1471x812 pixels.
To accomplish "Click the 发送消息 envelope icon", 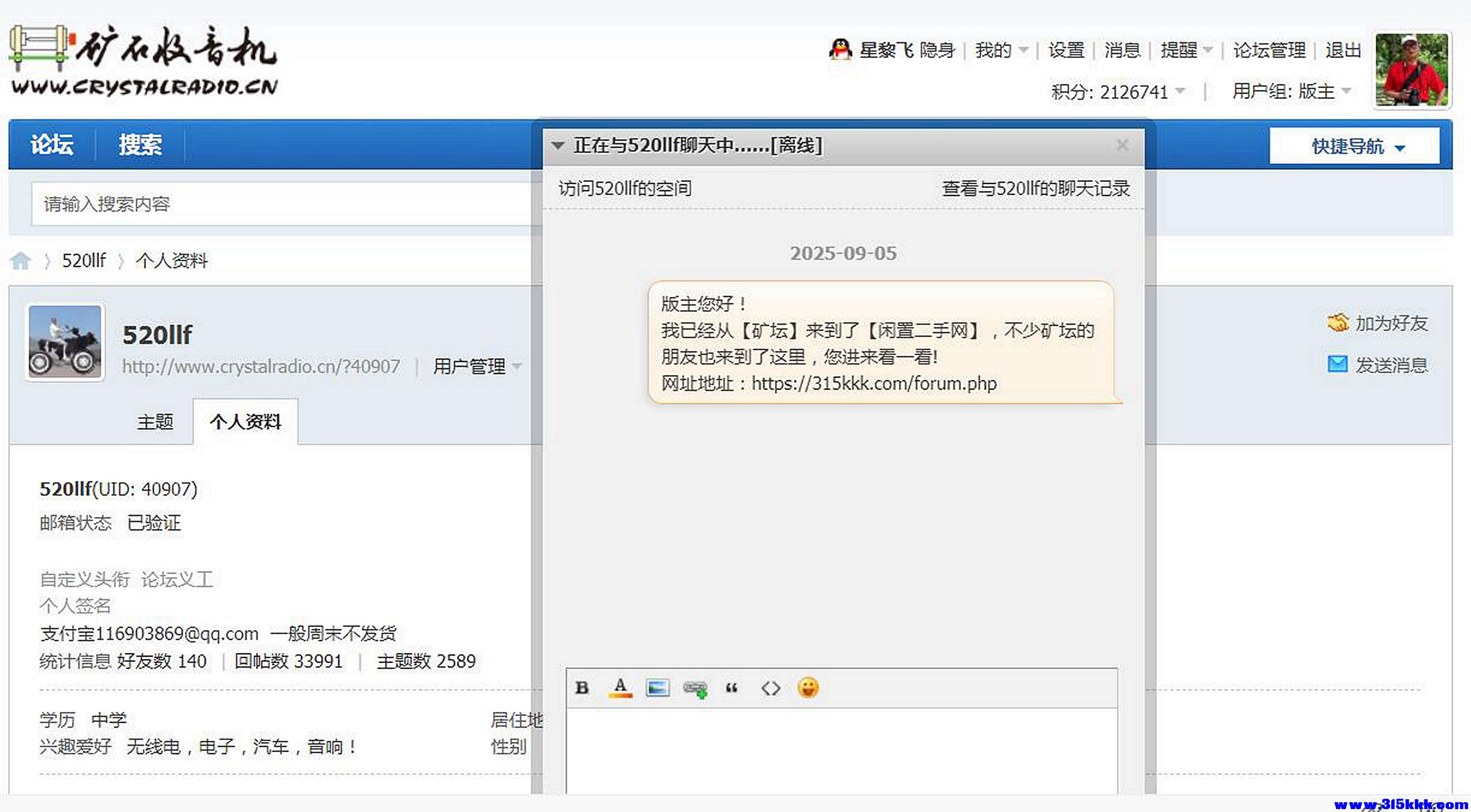I will point(1338,364).
